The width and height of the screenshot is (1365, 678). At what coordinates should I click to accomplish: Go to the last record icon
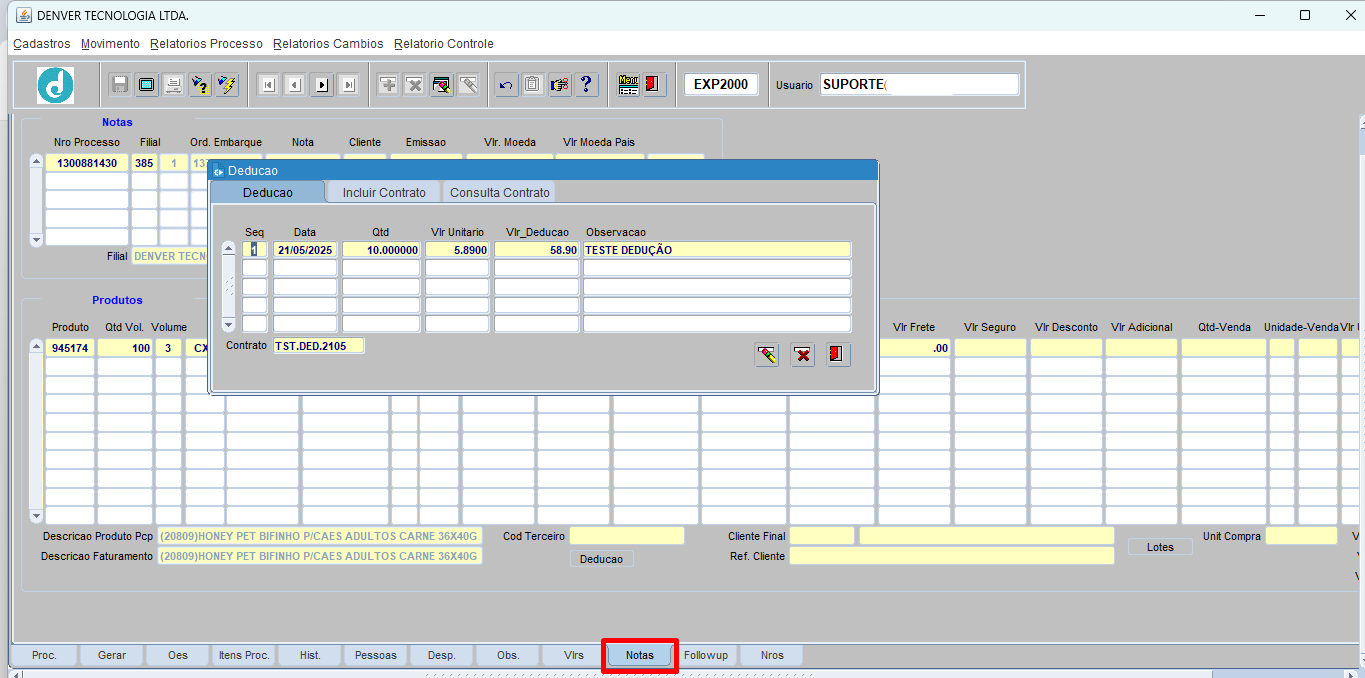[348, 85]
